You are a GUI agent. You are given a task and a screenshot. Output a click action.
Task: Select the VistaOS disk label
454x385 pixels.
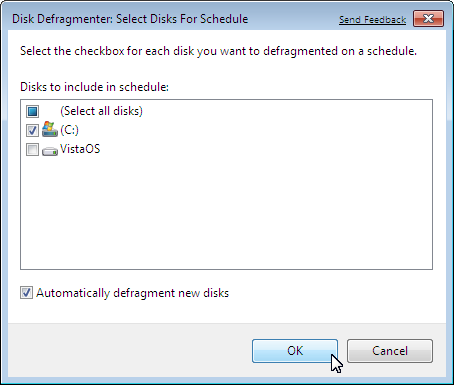80,149
